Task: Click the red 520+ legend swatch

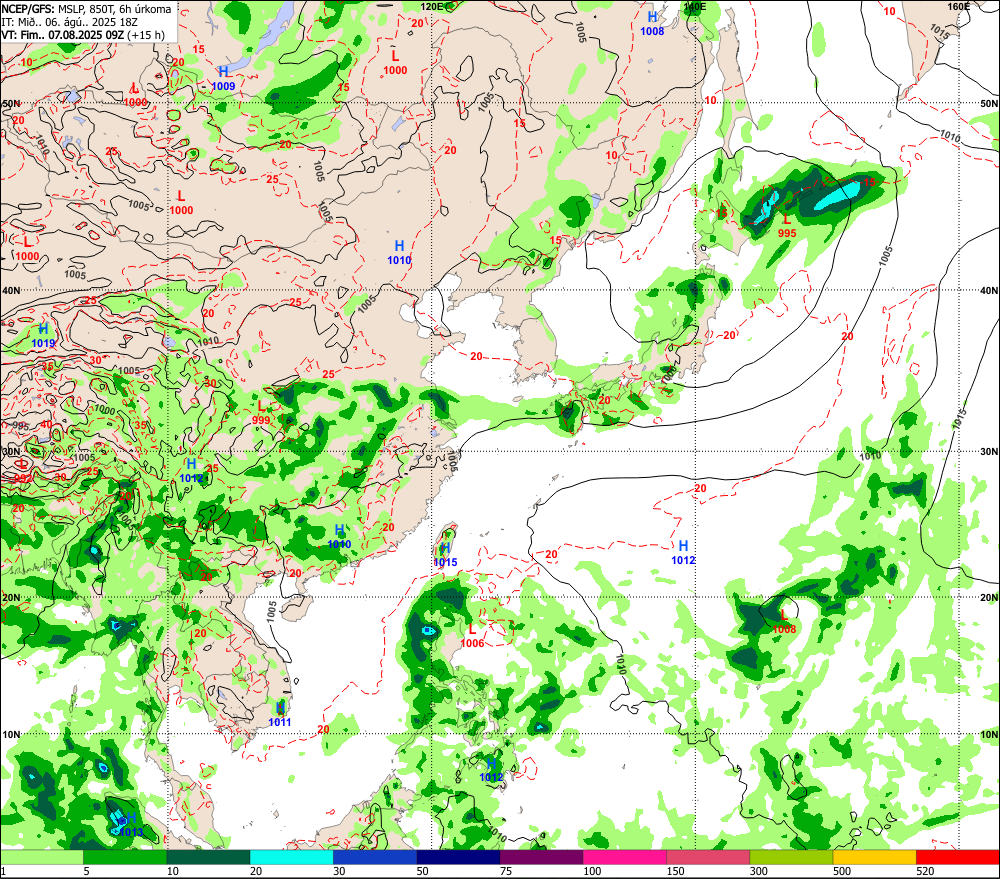Action: (957, 857)
